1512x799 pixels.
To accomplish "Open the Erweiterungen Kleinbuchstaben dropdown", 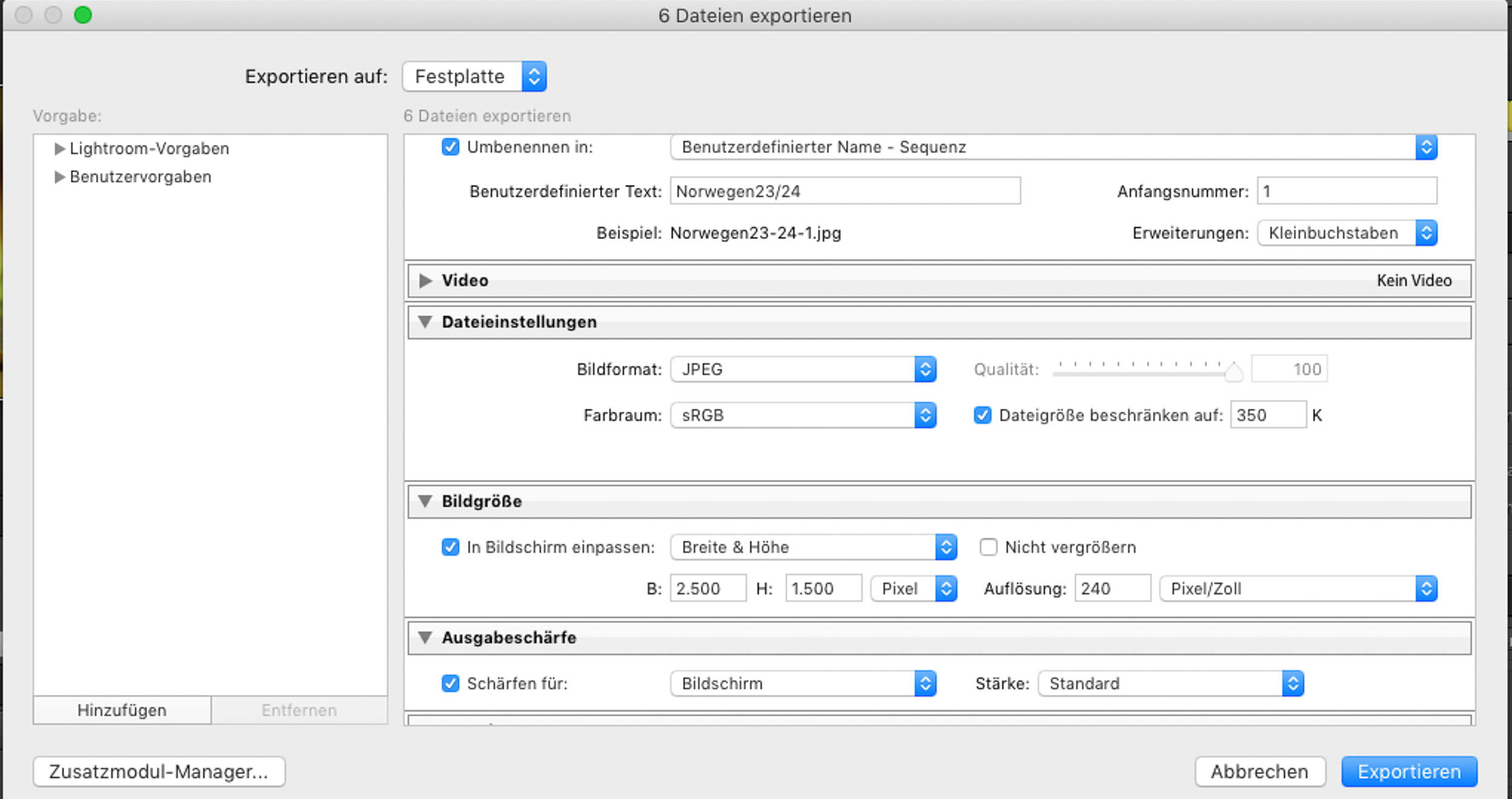I will click(x=1347, y=233).
